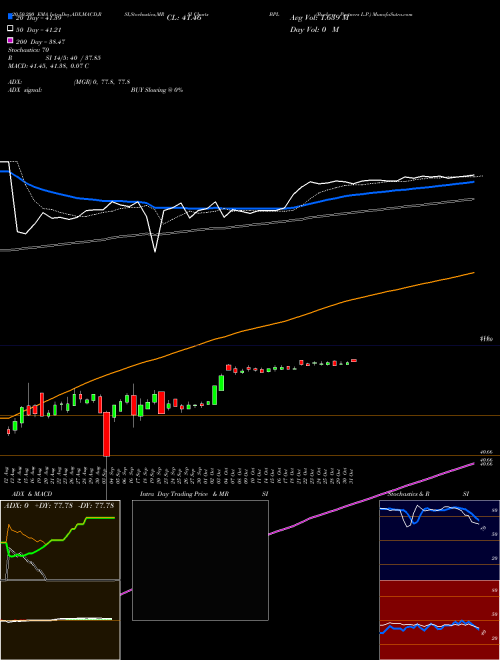
Task: Select the '20 Day - 41.39' legend text
Action: (37, 18)
